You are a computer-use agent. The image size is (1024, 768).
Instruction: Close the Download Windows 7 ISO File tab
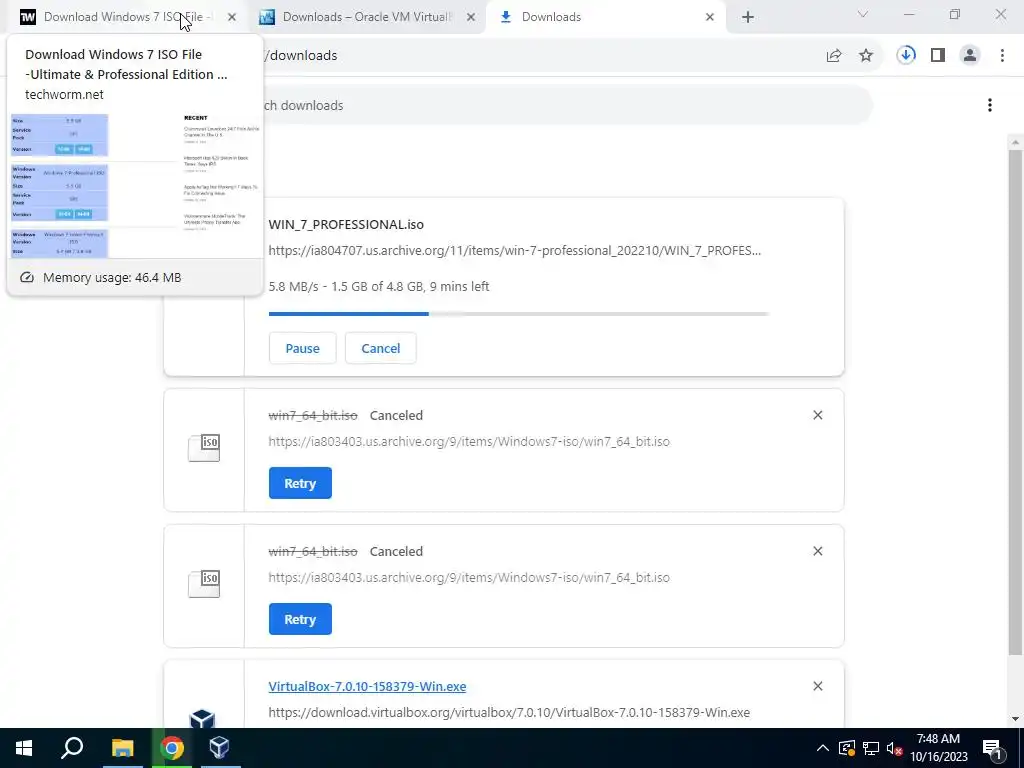231,17
